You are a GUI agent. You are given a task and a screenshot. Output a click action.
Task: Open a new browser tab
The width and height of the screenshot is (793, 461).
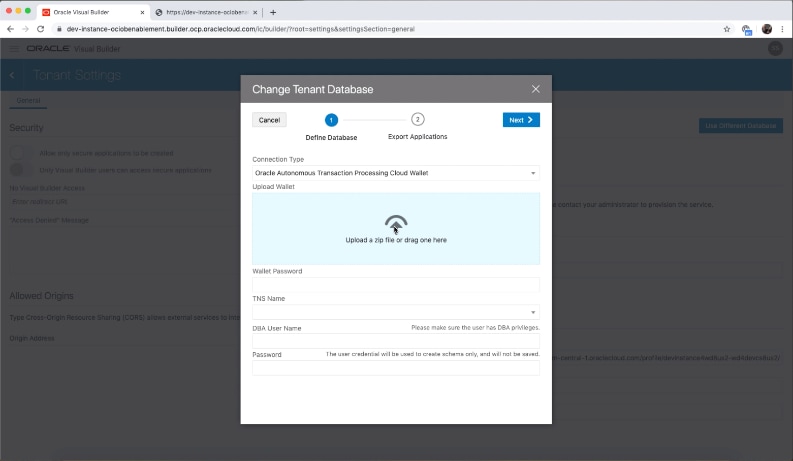pos(273,12)
